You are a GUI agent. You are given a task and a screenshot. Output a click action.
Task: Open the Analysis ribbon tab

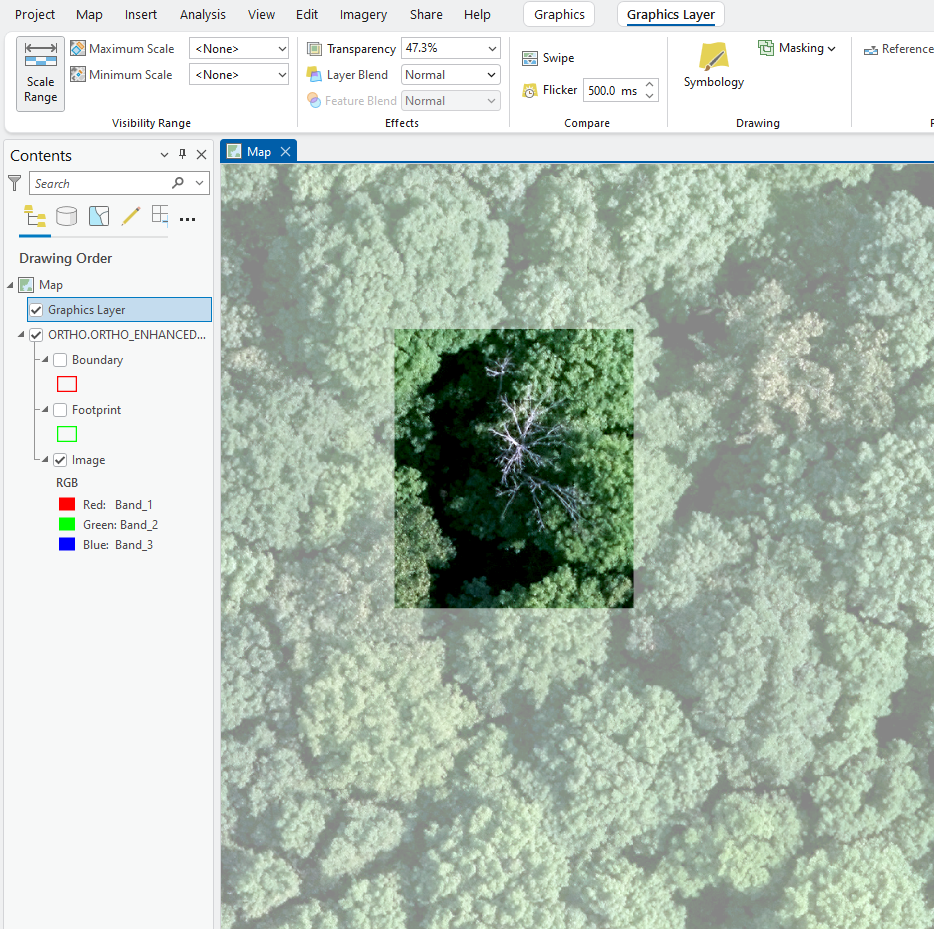coord(203,14)
